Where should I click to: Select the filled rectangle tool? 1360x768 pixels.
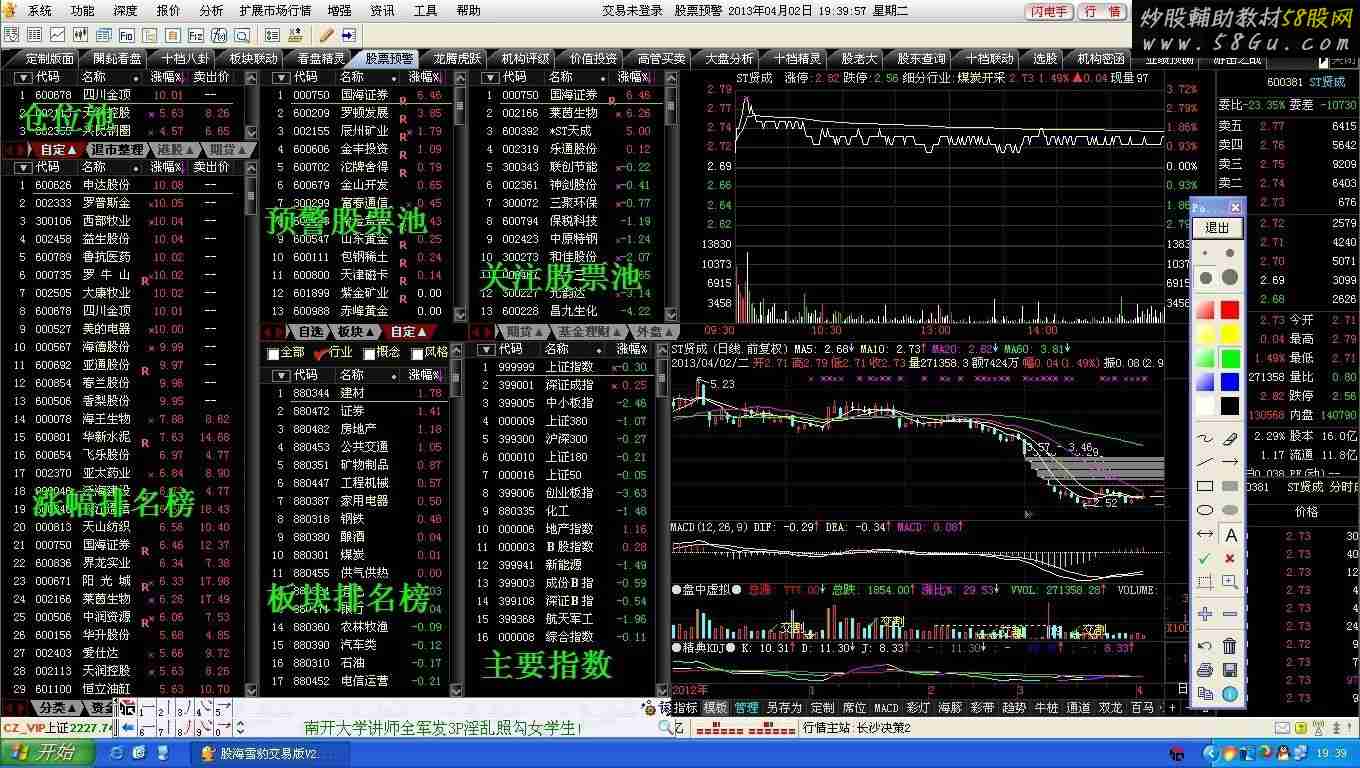pos(1230,486)
